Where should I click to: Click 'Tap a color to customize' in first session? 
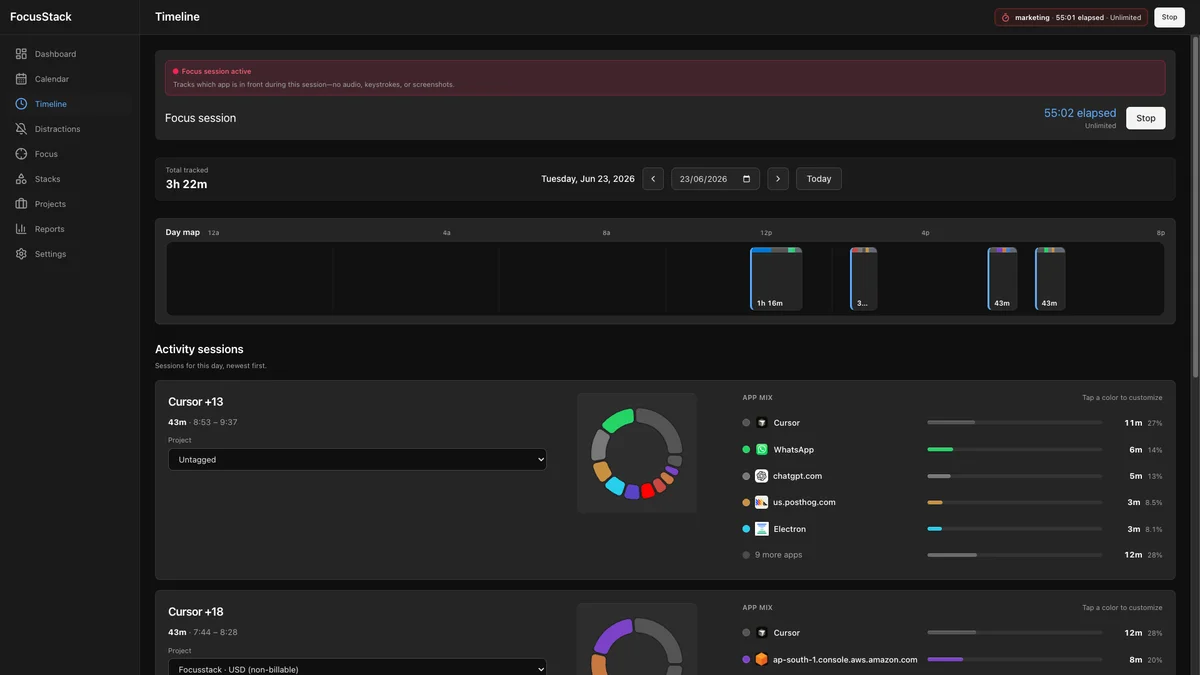(x=1122, y=397)
